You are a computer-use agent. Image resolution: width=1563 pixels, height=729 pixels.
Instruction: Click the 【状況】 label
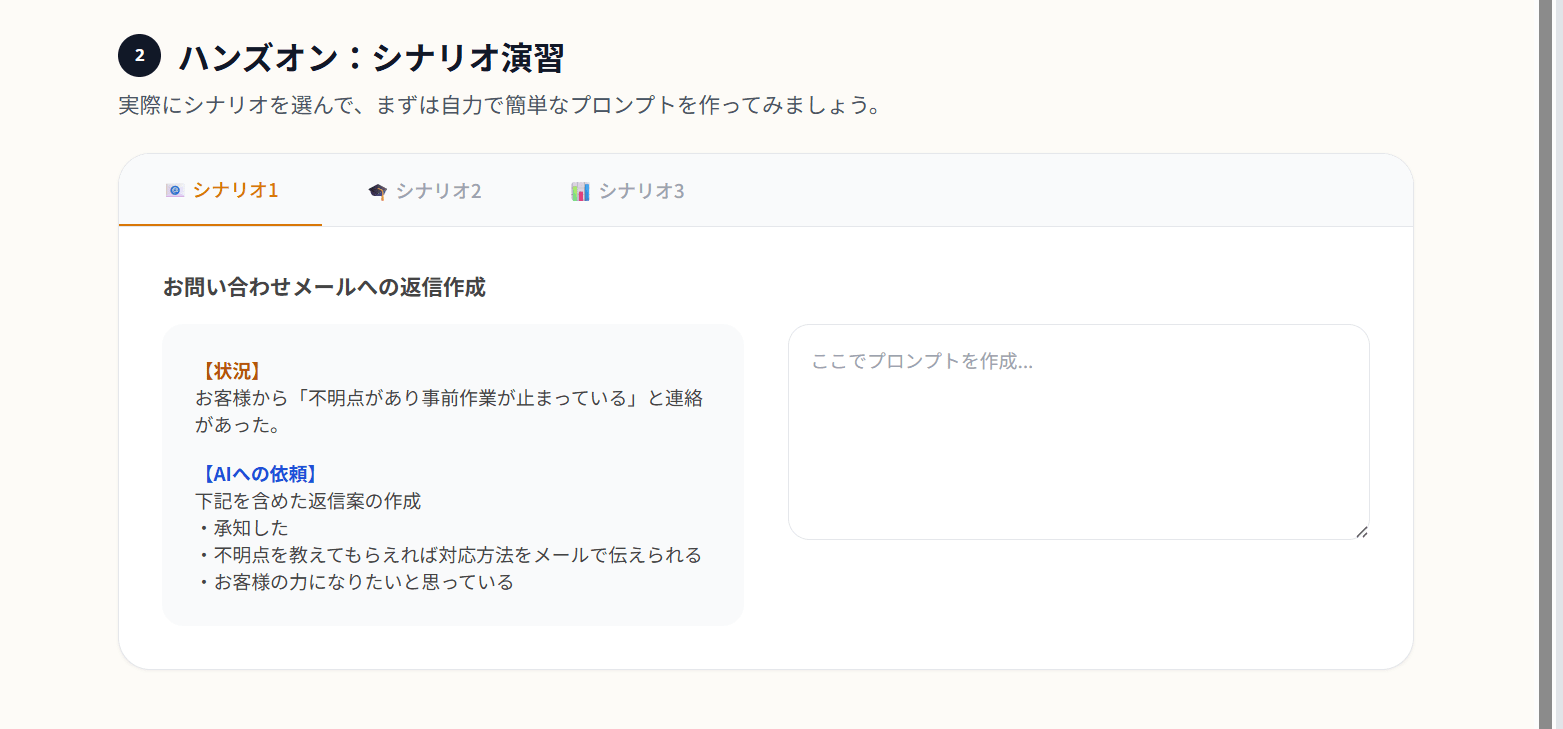click(x=231, y=371)
